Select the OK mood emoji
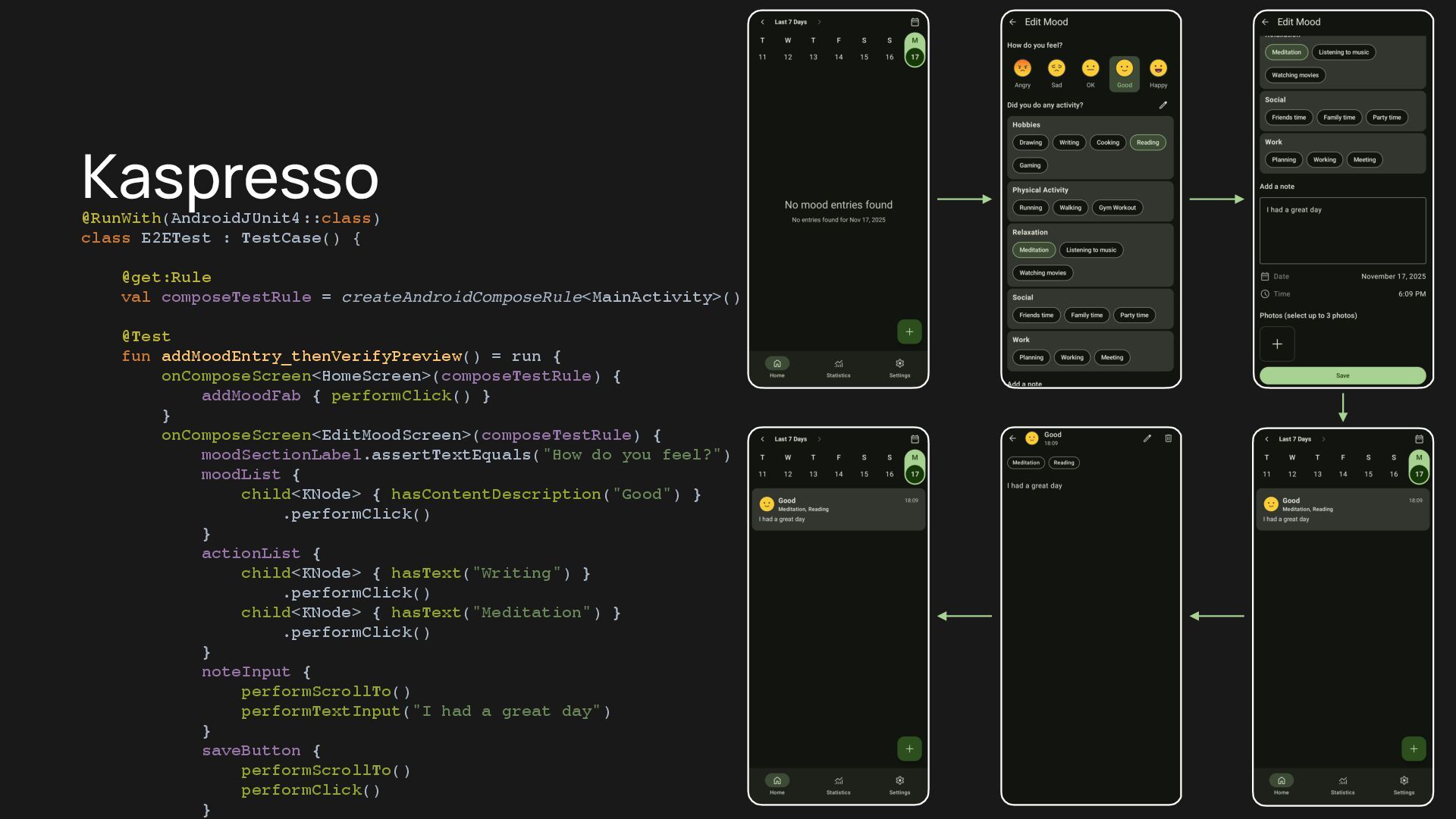 (1090, 69)
